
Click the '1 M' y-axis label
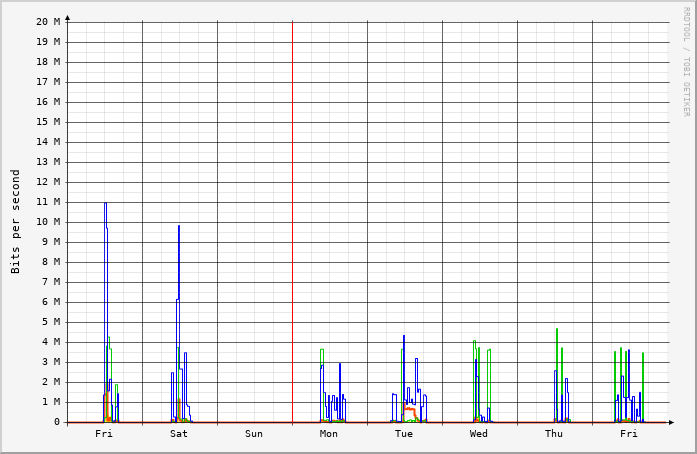click(51, 402)
